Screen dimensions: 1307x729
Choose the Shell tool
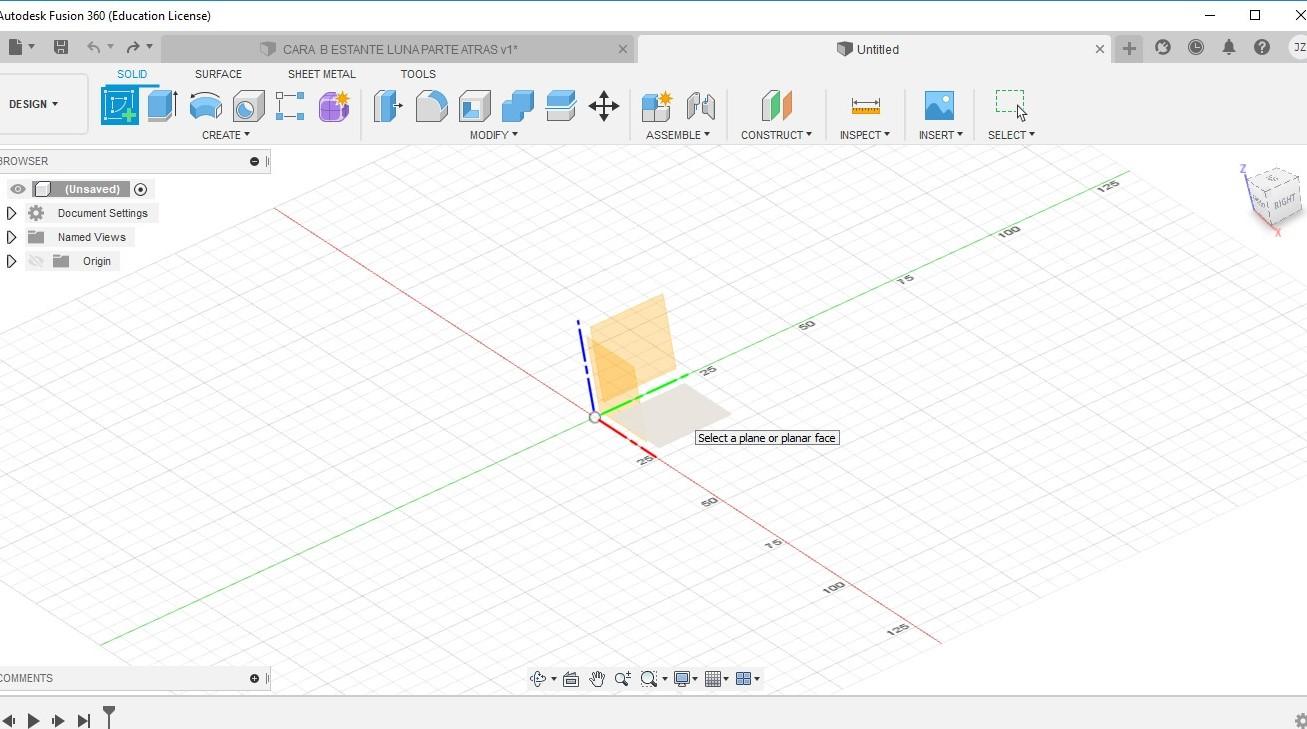coord(475,105)
